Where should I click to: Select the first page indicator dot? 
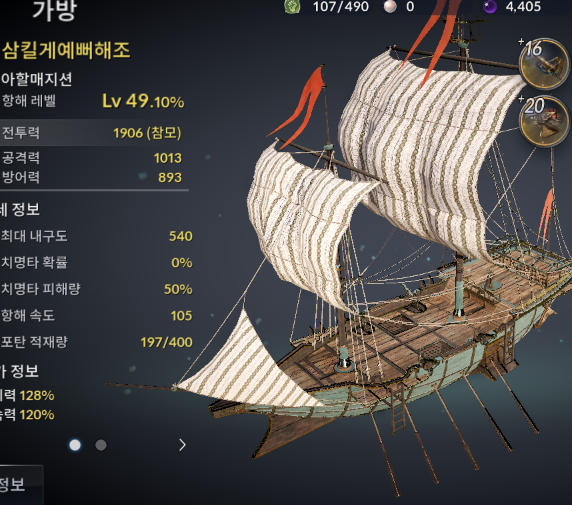[x=75, y=445]
